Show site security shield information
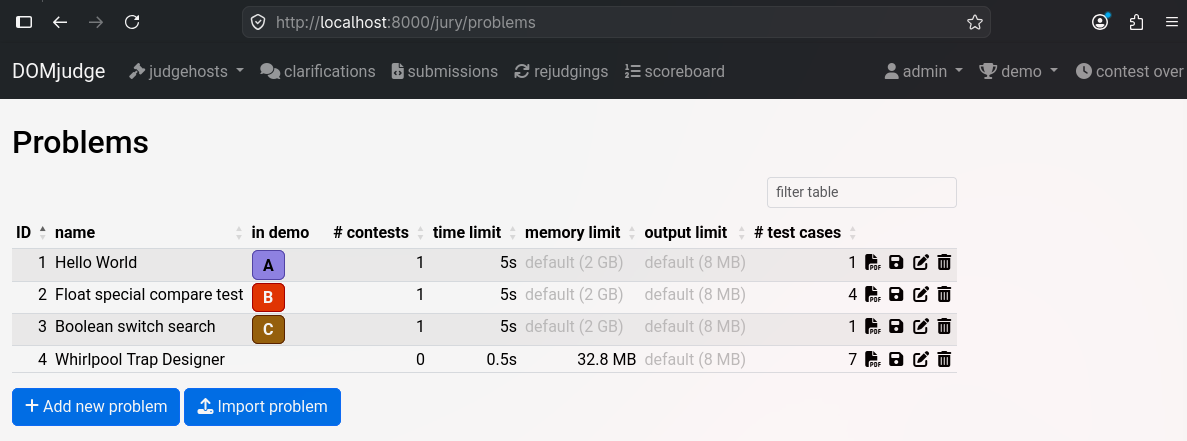Viewport: 1187px width, 441px height. [258, 23]
